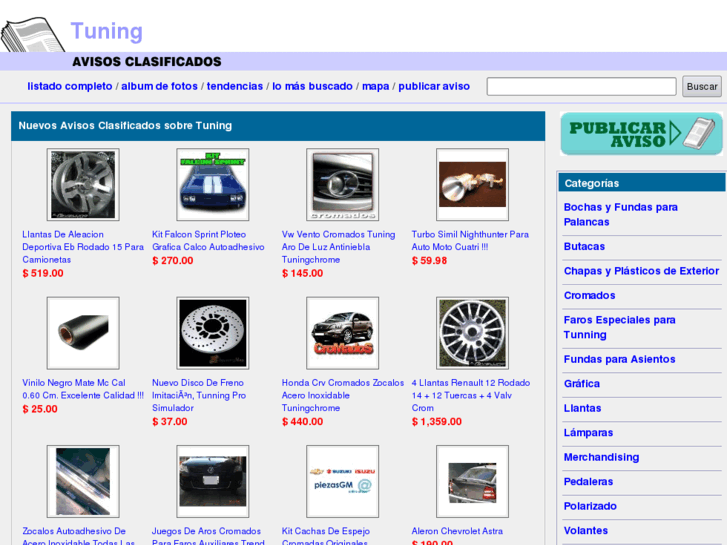Open thumbnail of Llantas De Aleacion wheel
The width and height of the screenshot is (727, 545).
pyautogui.click(x=83, y=185)
